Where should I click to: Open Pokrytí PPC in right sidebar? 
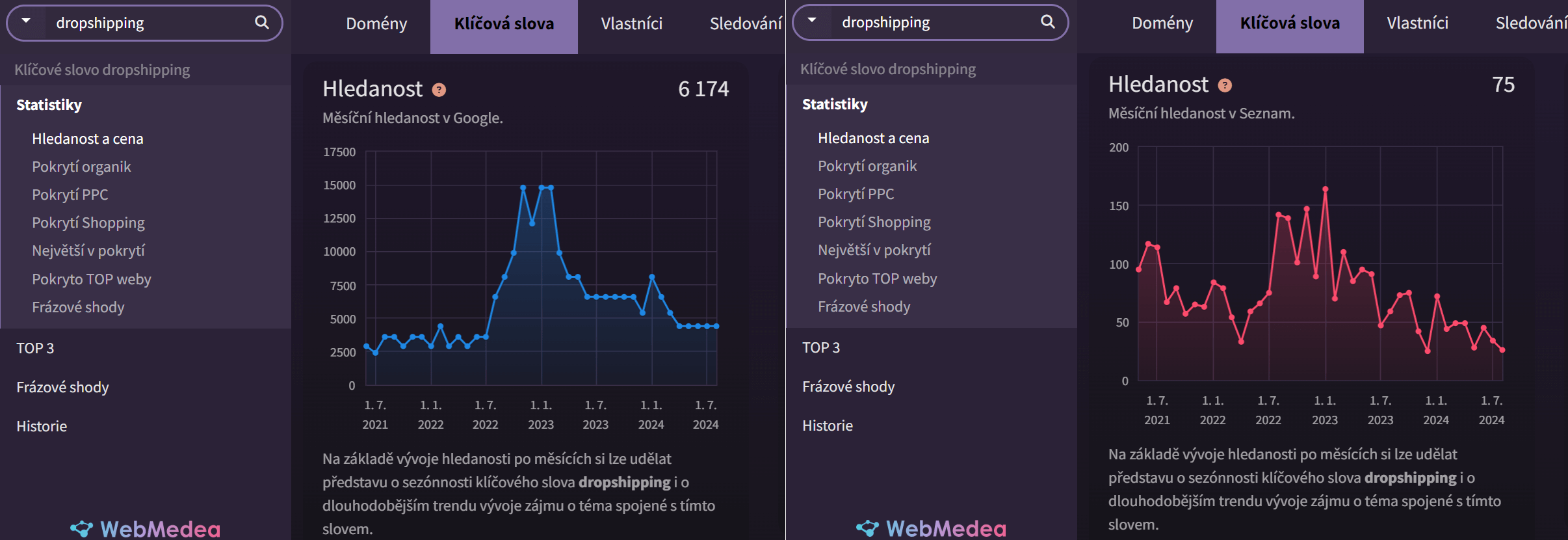click(x=856, y=194)
